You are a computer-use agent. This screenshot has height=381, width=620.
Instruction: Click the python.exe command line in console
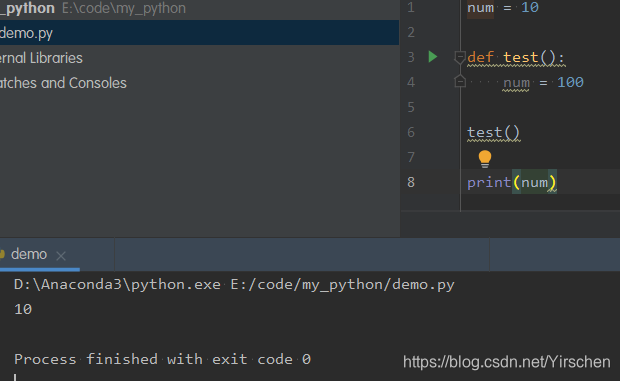pyautogui.click(x=234, y=285)
